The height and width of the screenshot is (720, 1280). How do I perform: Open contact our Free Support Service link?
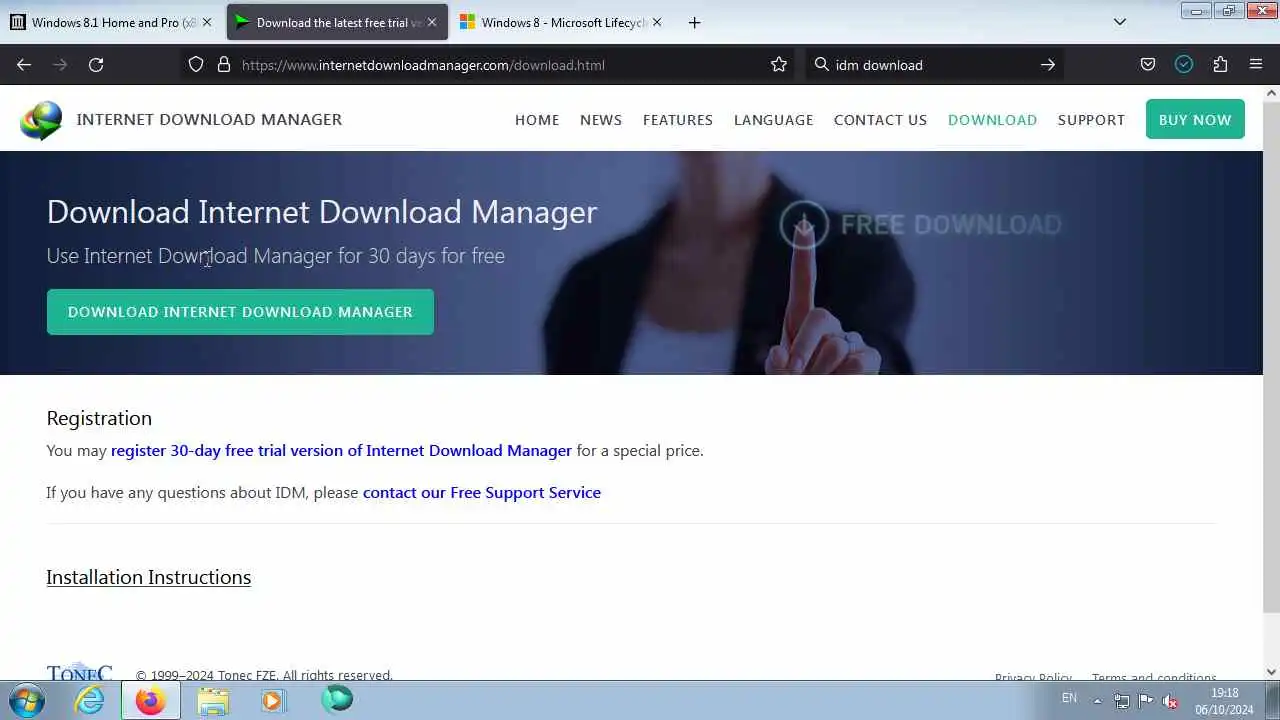[x=482, y=493]
